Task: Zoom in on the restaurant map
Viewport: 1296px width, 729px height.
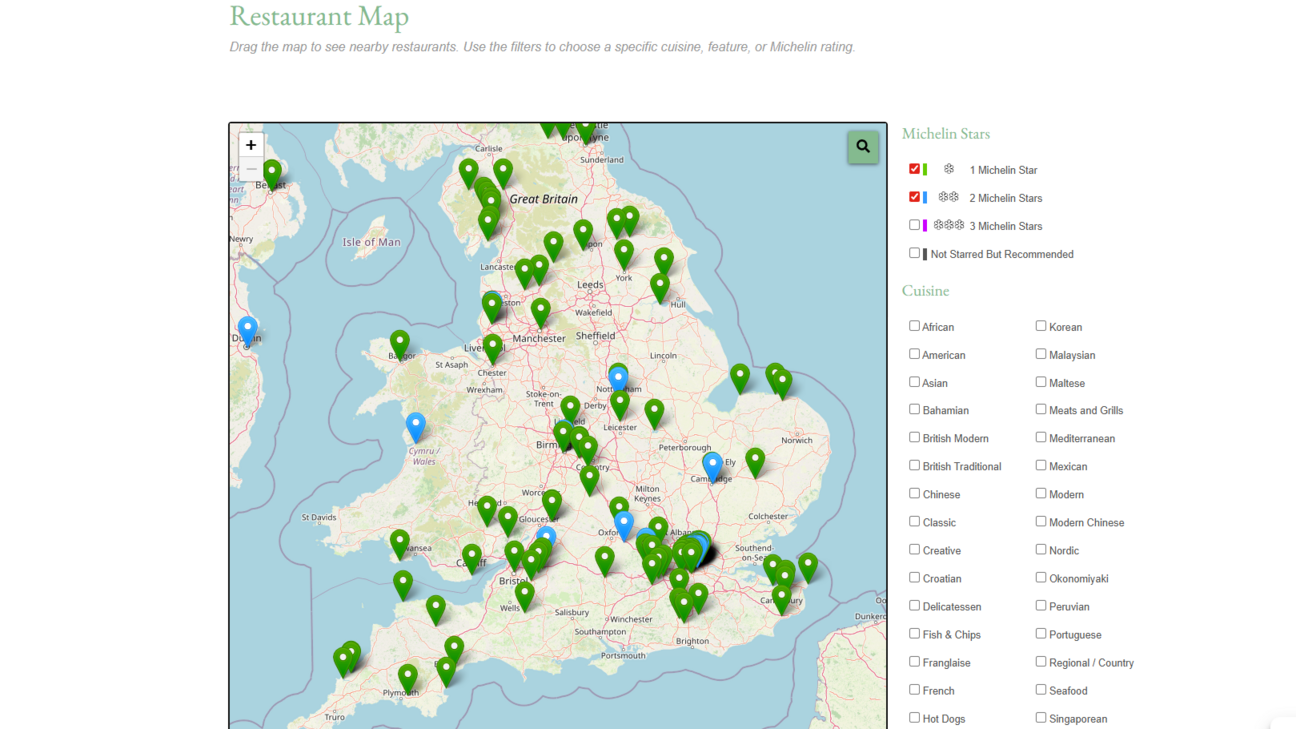Action: tap(251, 145)
